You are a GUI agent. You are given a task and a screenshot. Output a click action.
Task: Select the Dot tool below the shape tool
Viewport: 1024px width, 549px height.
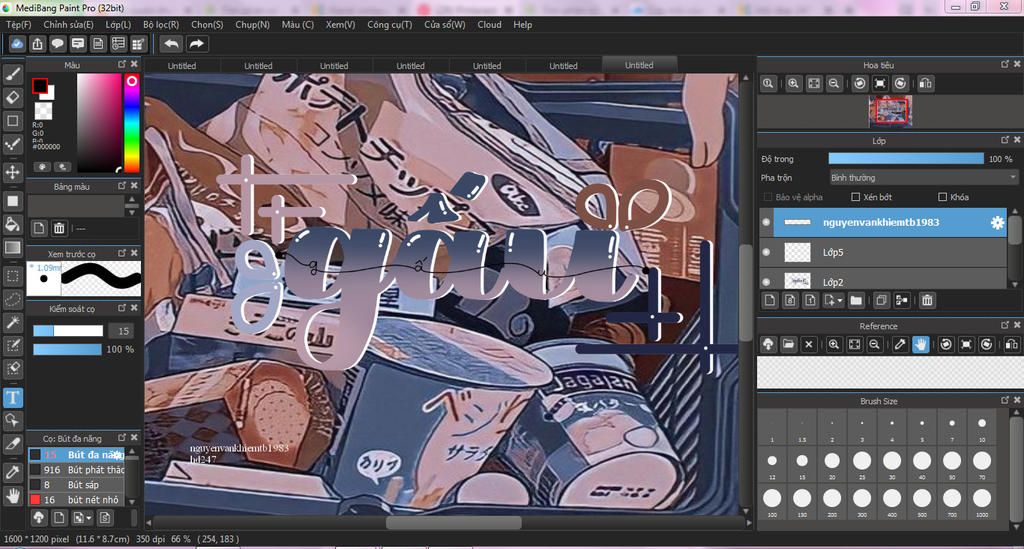point(12,144)
